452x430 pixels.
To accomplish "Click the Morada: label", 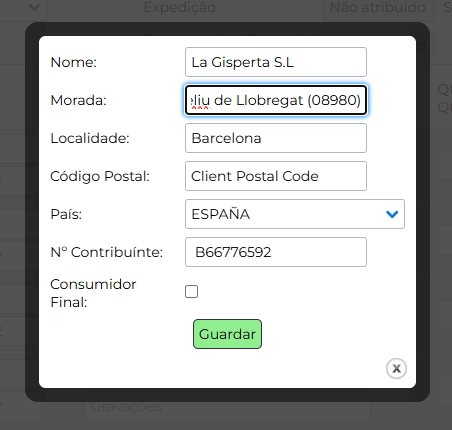I will [x=78, y=100].
